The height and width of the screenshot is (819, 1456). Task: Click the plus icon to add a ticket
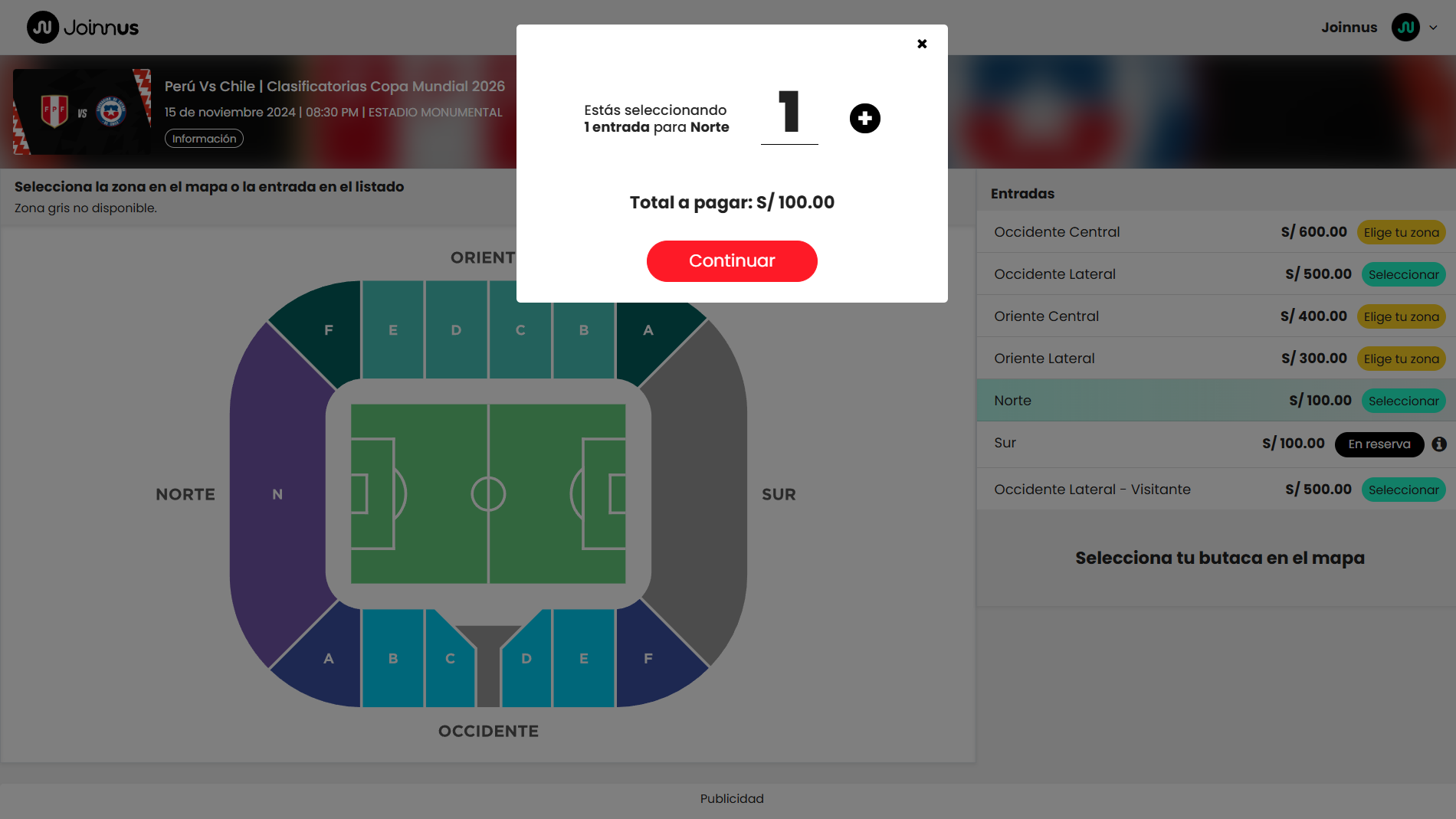tap(864, 118)
